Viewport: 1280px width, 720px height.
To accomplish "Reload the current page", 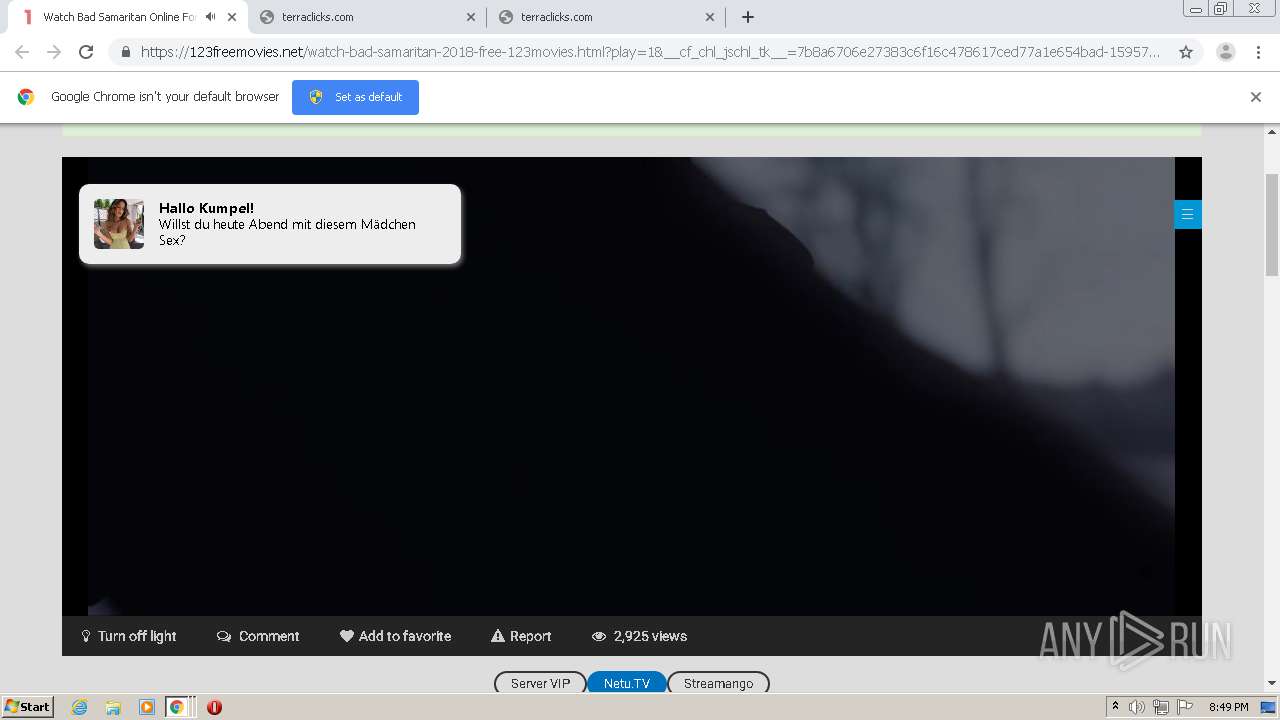I will pyautogui.click(x=86, y=52).
